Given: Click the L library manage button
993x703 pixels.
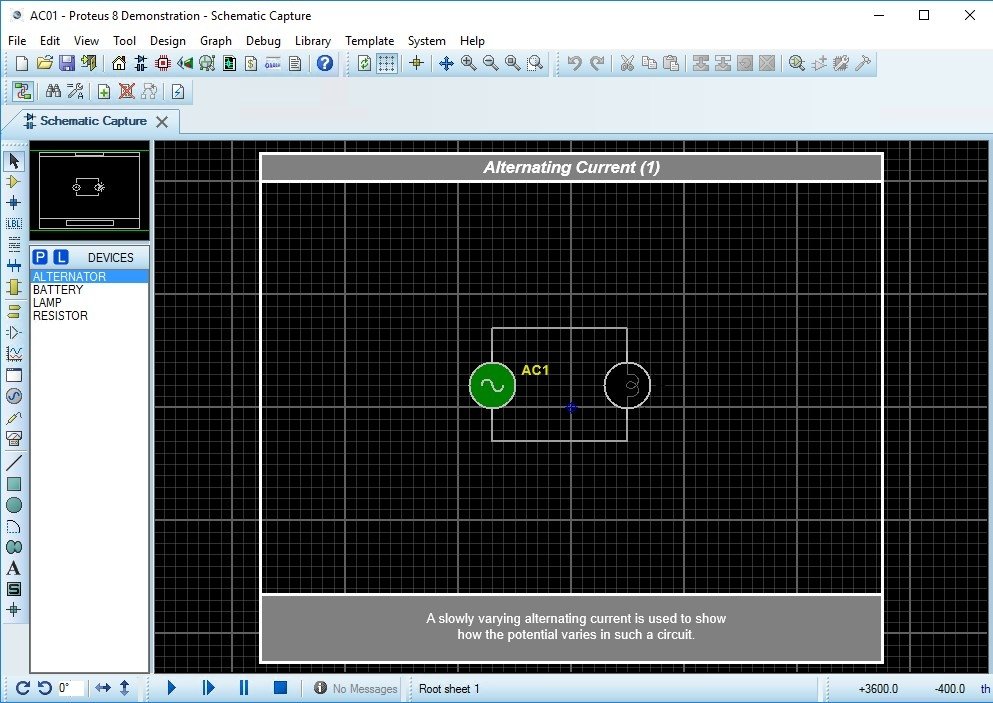Looking at the screenshot, I should point(60,257).
